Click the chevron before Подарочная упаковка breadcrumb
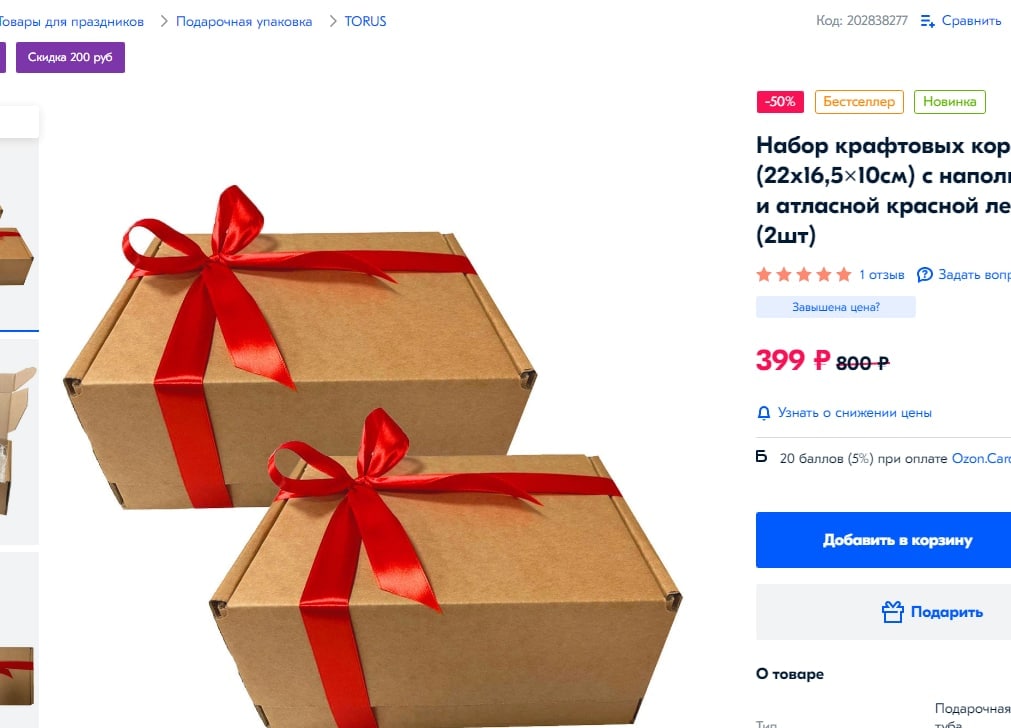 coord(164,21)
